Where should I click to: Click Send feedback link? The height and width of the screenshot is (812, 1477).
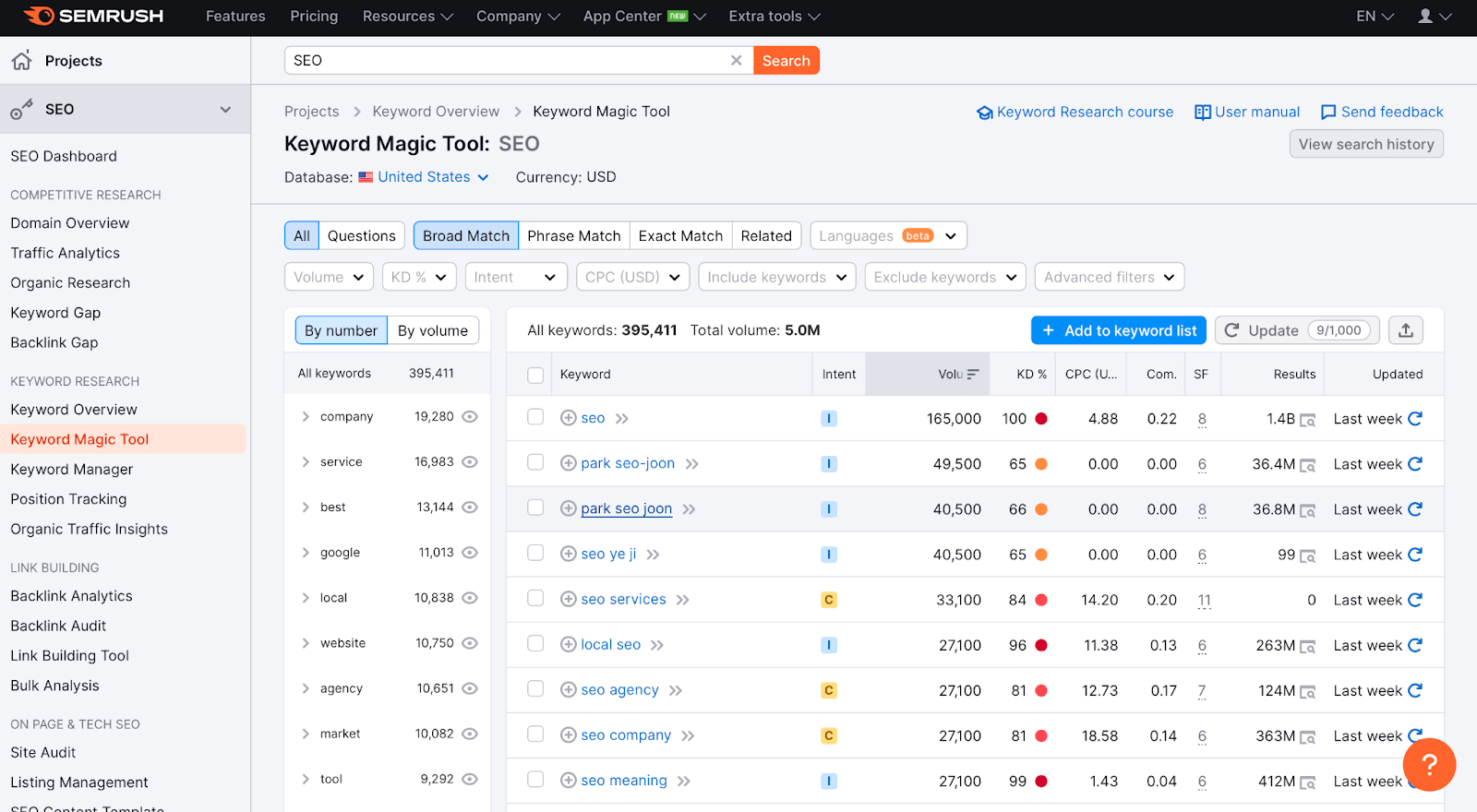click(x=1382, y=112)
